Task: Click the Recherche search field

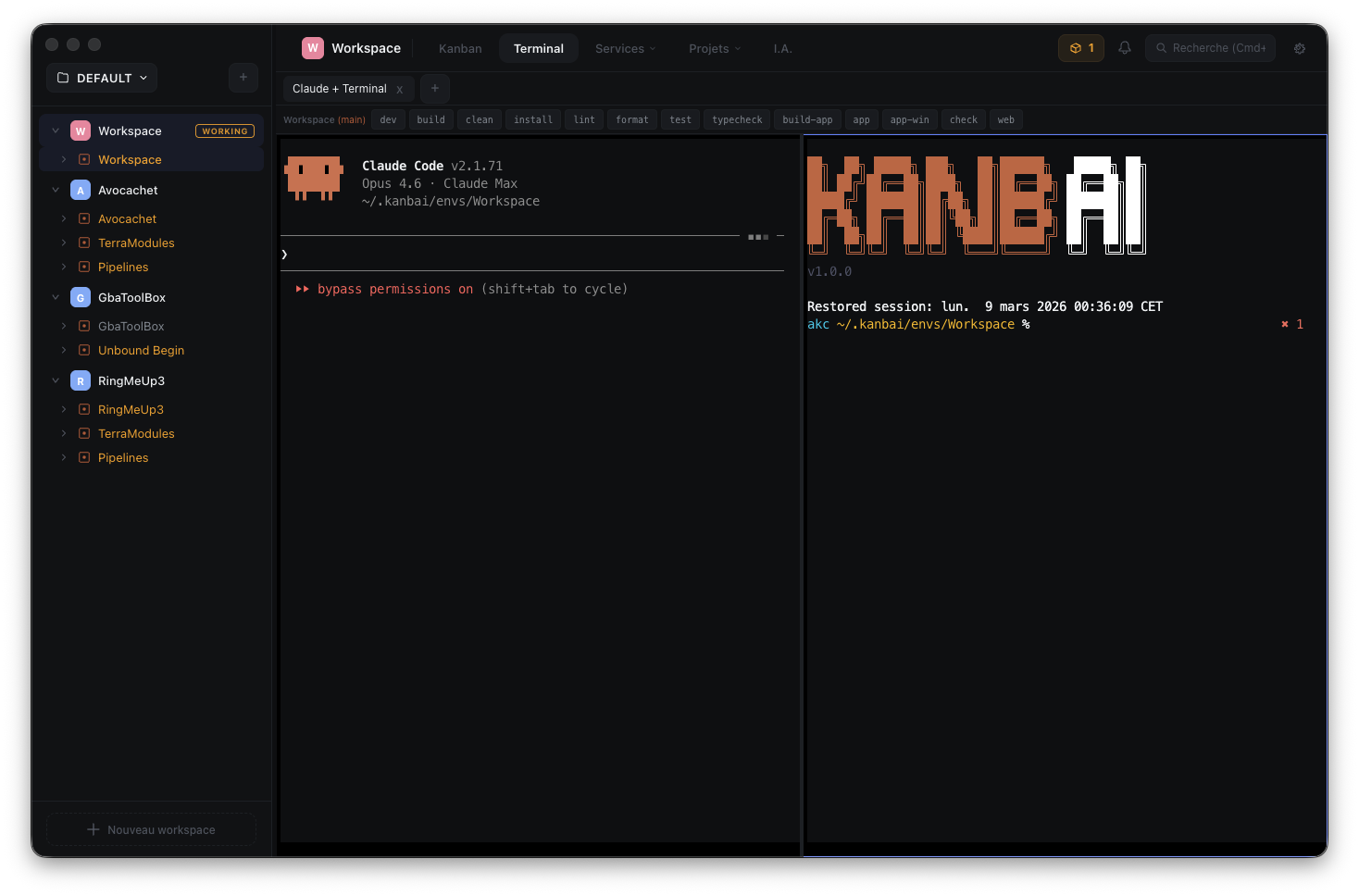Action: click(1211, 48)
